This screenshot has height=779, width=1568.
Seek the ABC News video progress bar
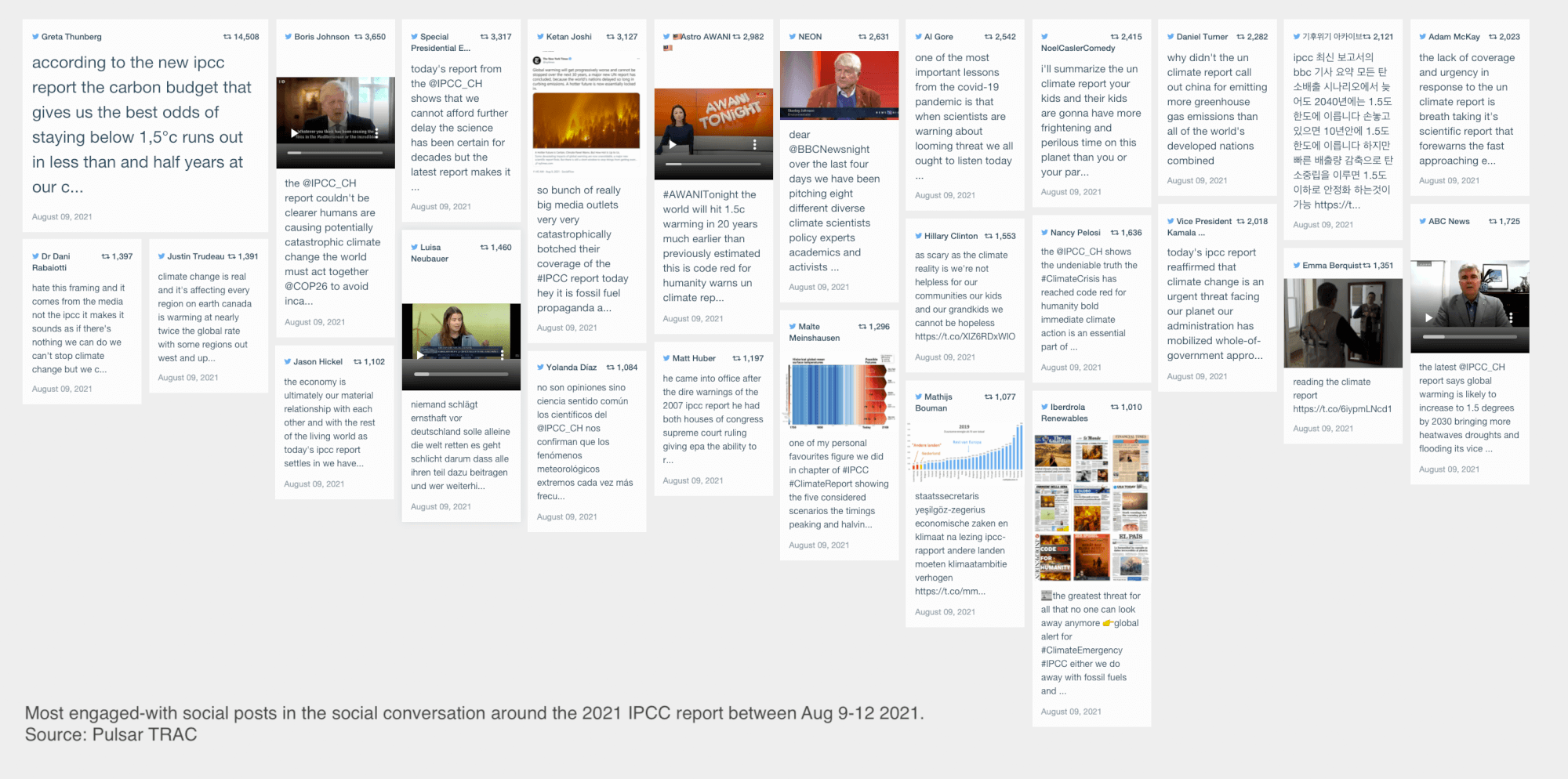click(x=1468, y=336)
